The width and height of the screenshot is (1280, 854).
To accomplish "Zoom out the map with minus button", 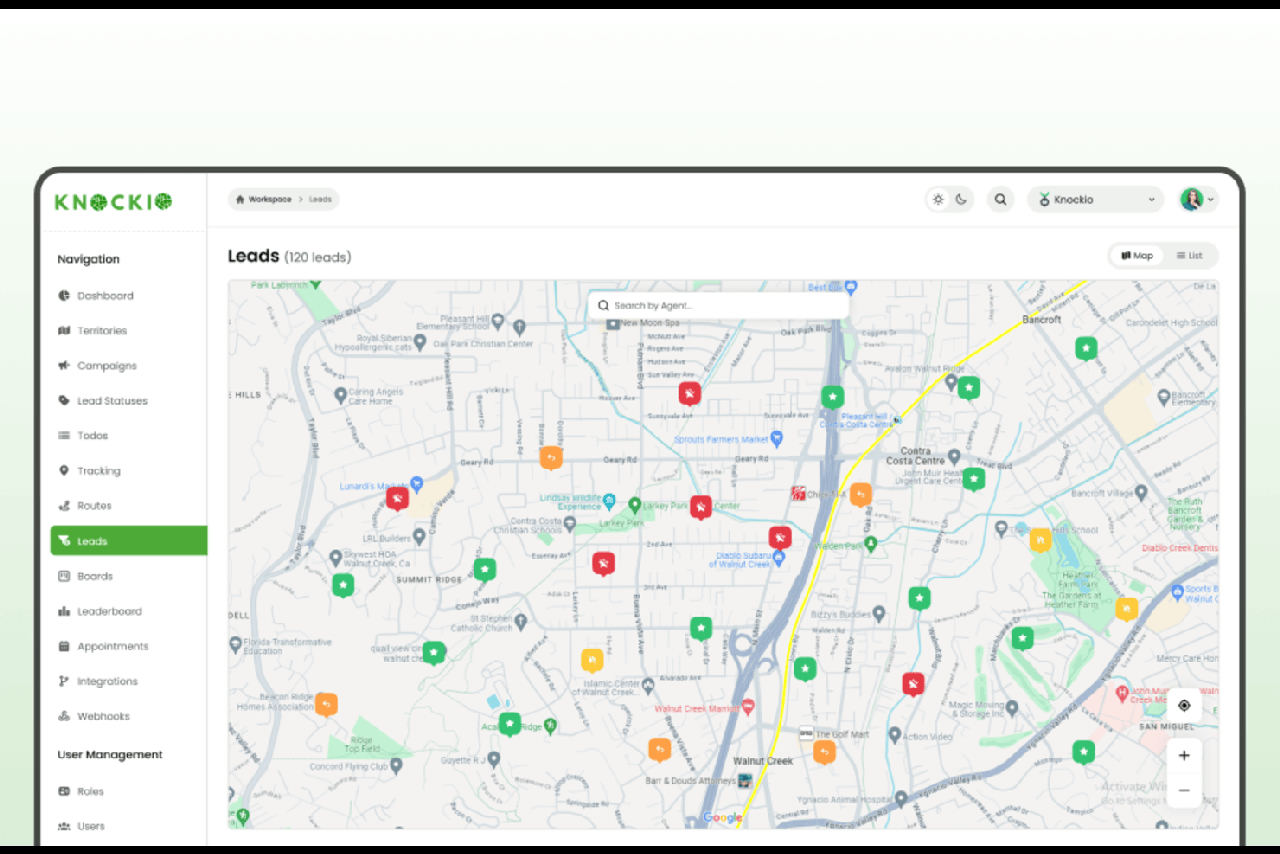I will click(1184, 790).
